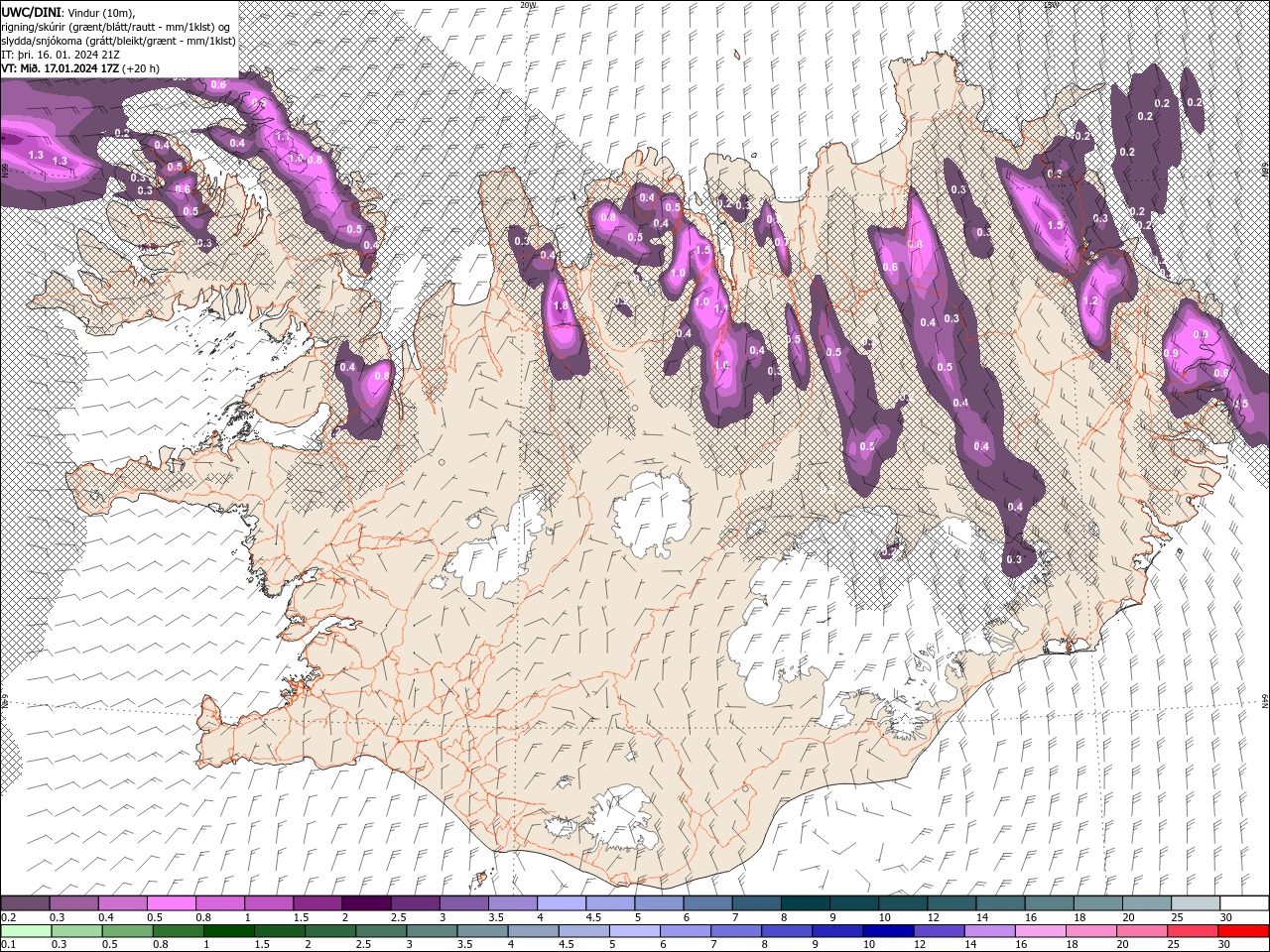Pick bright red lower legend swatch at 30

[x=1242, y=931]
